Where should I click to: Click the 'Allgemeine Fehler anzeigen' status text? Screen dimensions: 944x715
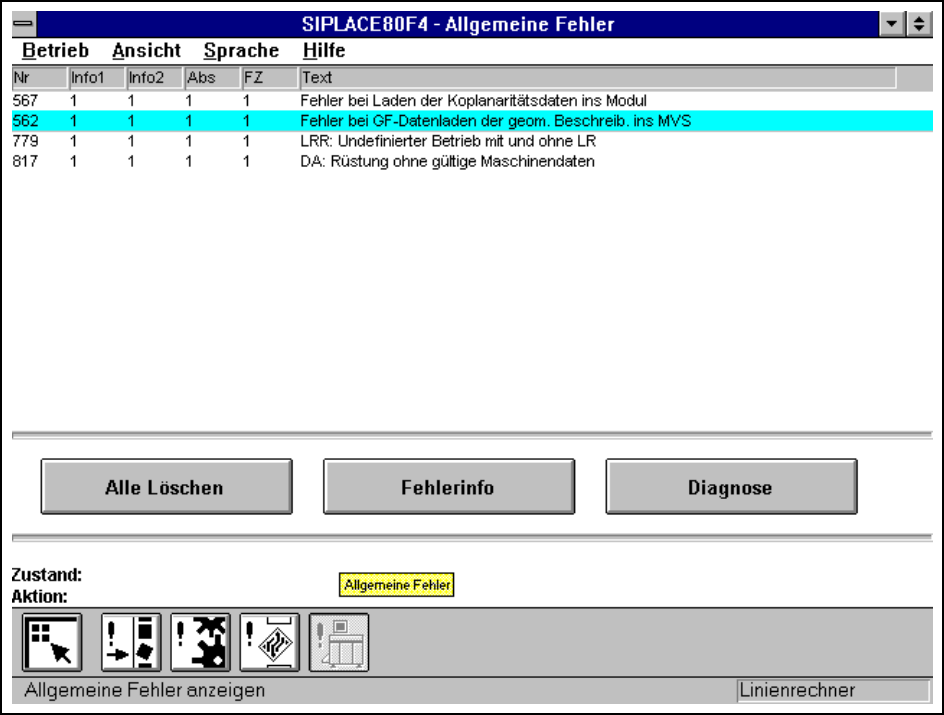[x=144, y=690]
